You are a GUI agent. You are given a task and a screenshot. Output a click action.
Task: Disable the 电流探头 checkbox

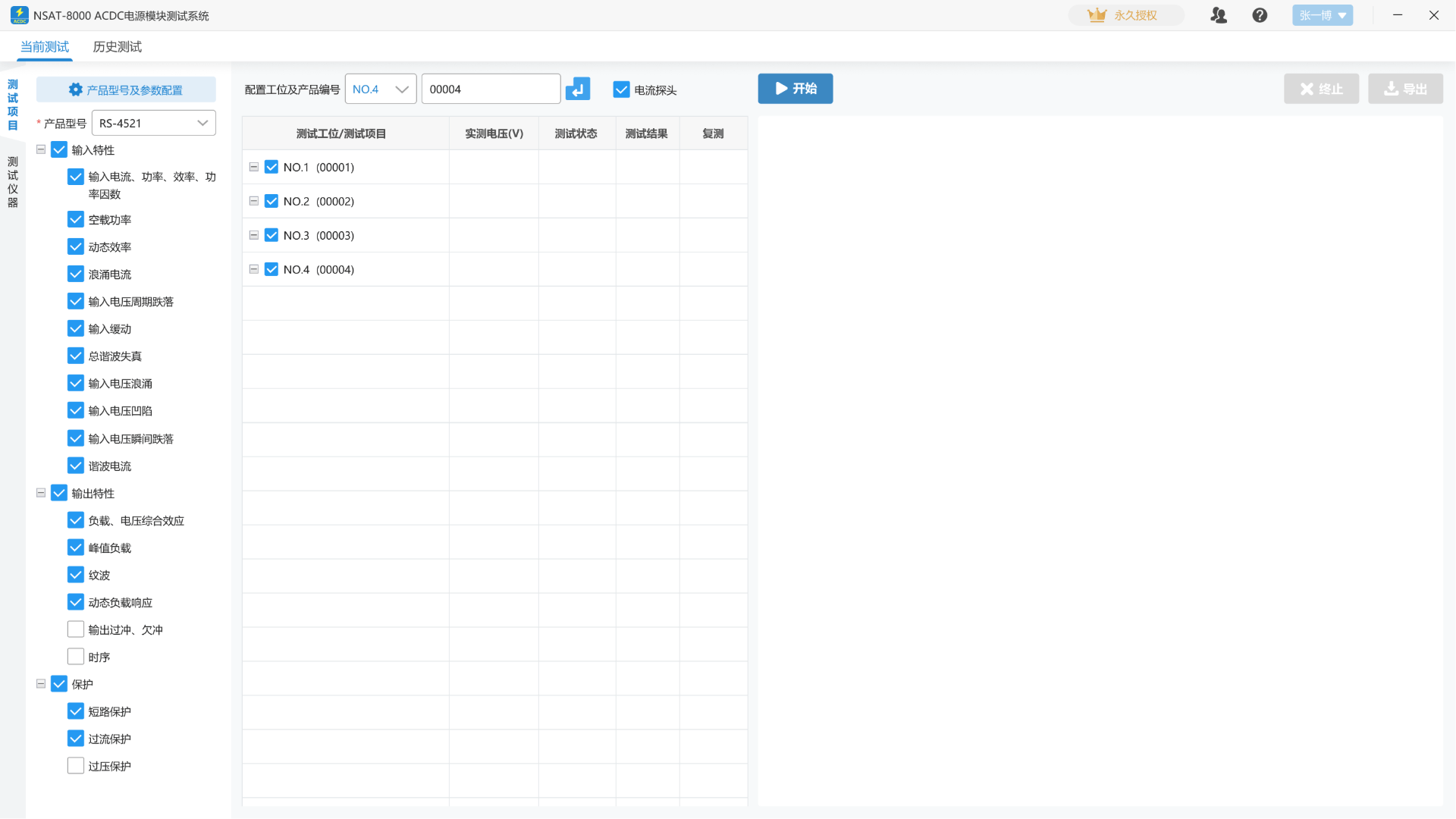(x=621, y=89)
